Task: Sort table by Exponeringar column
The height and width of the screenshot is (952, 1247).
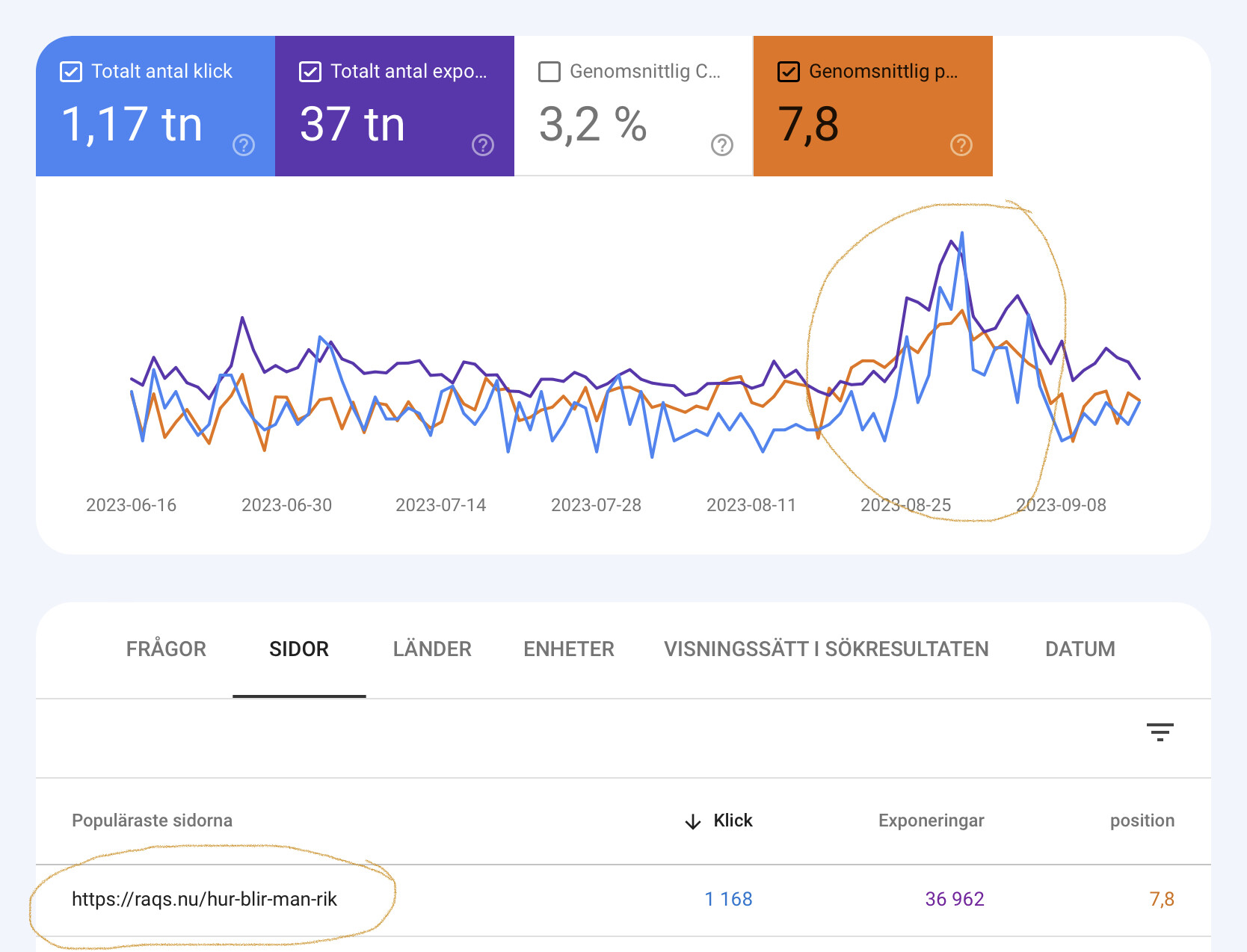Action: pos(931,820)
